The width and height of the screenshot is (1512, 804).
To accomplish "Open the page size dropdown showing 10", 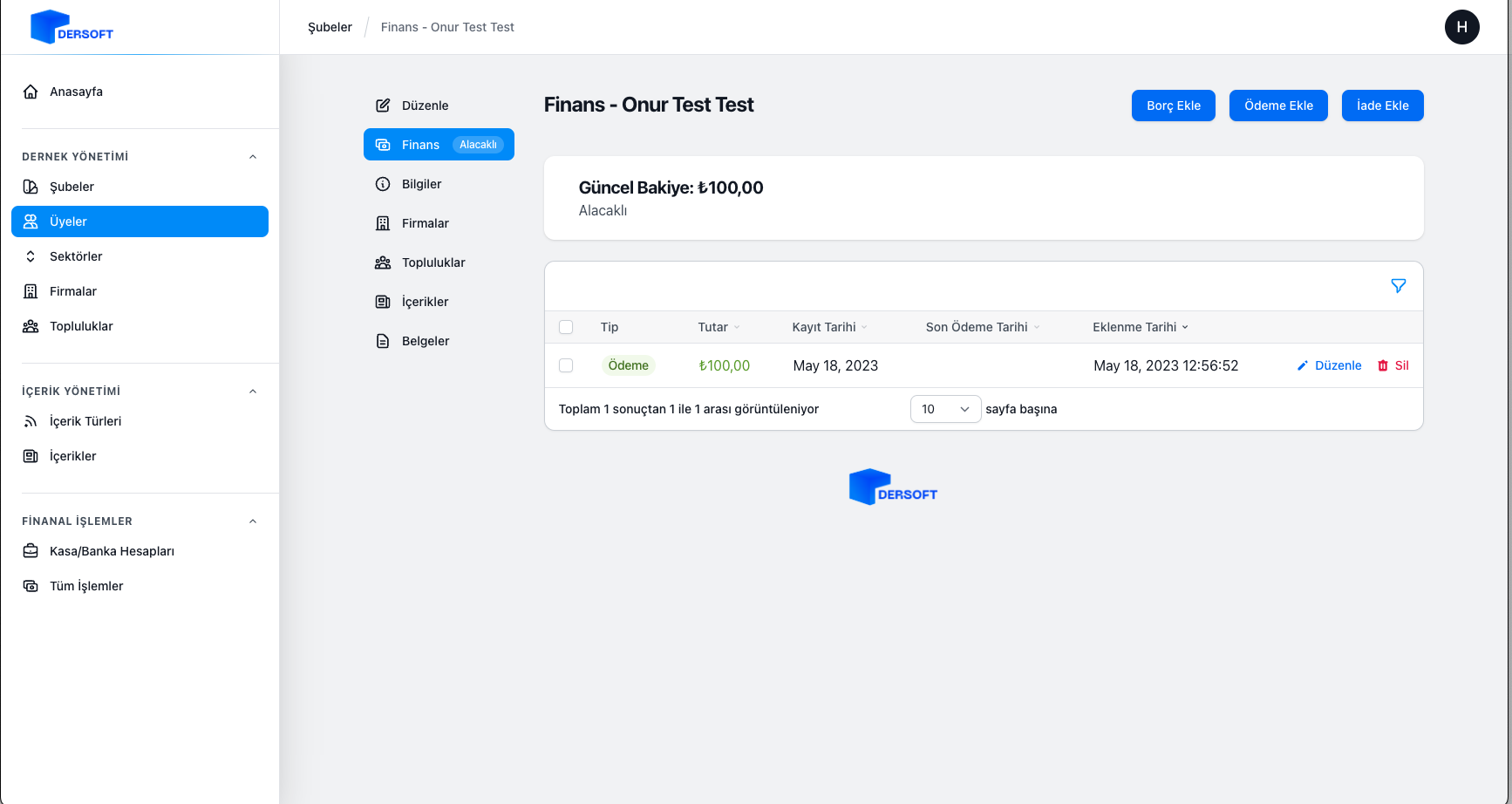I will coord(945,408).
